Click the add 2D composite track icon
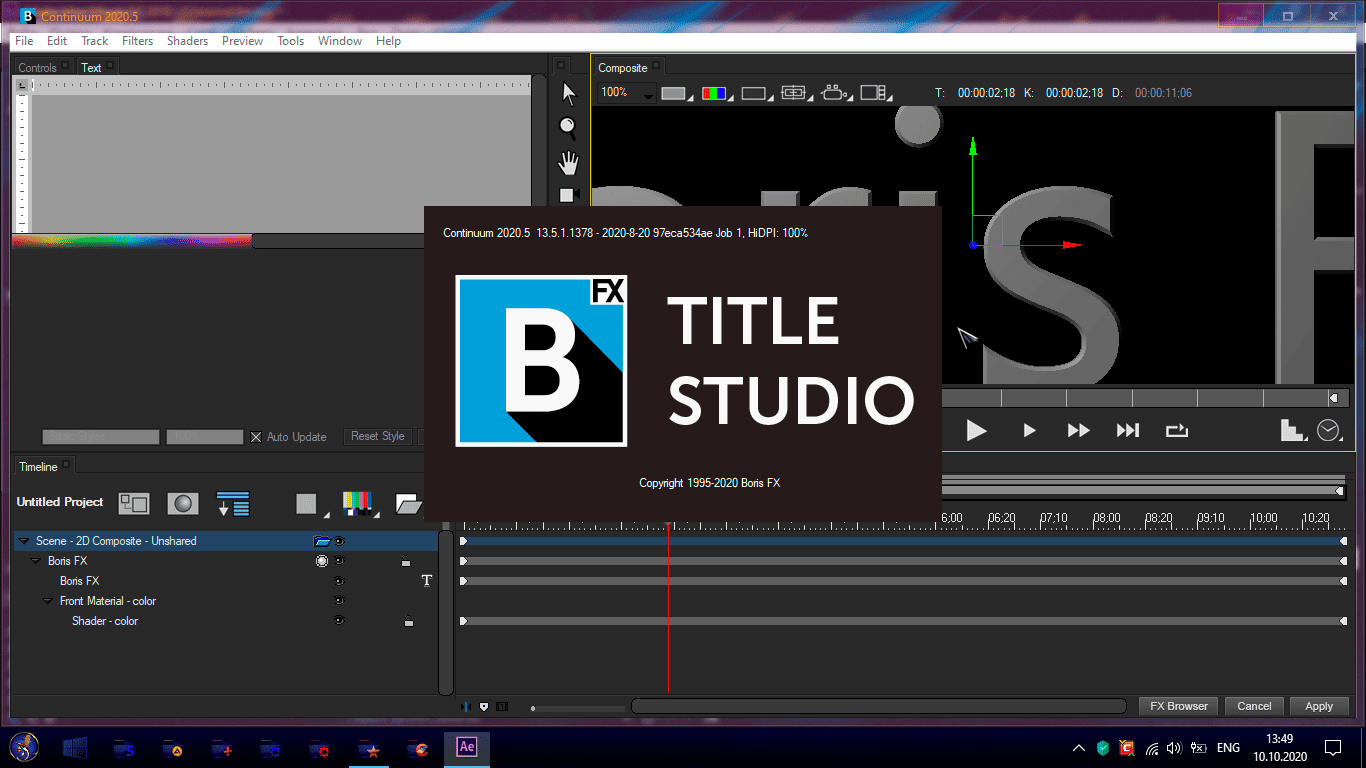The height and width of the screenshot is (768, 1366). pos(134,503)
